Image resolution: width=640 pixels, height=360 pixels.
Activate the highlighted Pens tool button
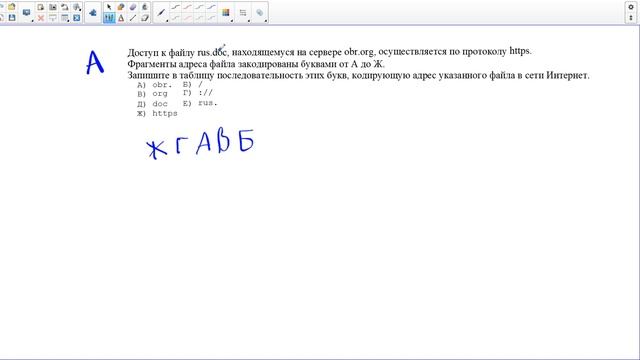click(109, 18)
